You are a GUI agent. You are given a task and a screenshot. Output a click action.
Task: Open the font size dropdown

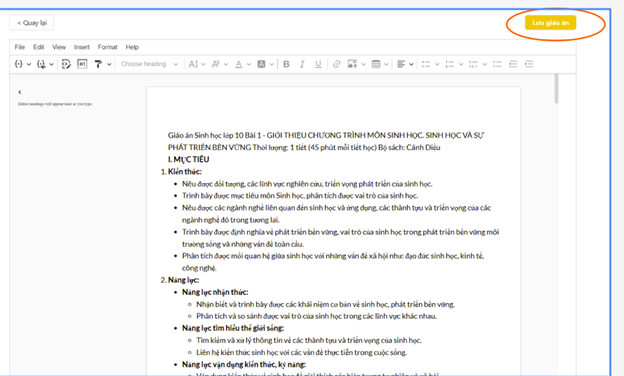[x=197, y=64]
